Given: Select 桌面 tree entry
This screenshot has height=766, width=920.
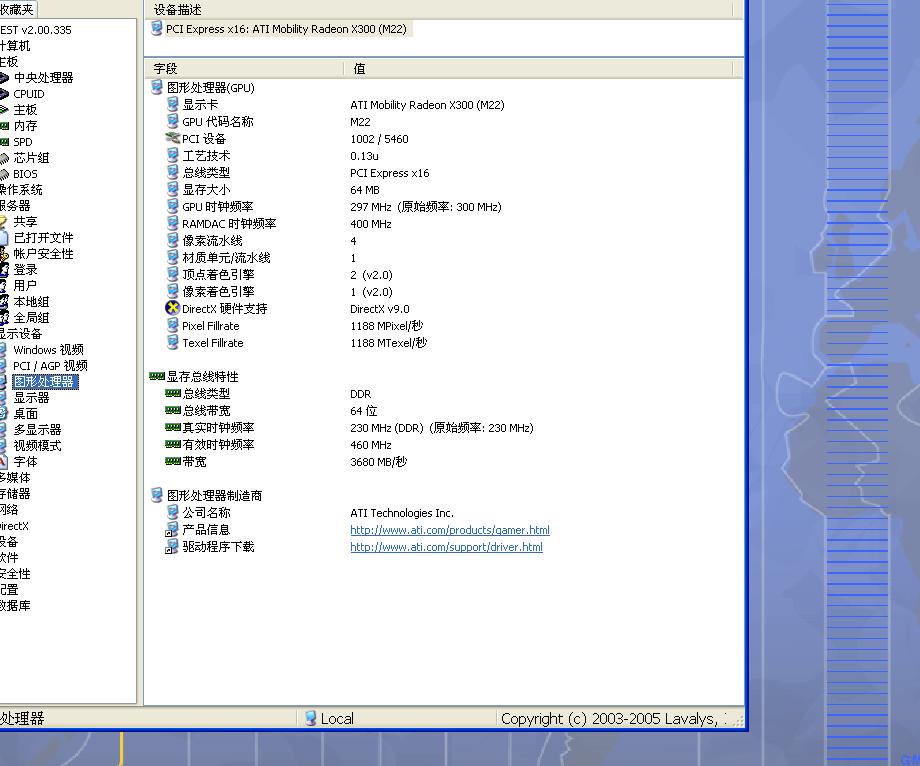Looking at the screenshot, I should coord(25,414).
